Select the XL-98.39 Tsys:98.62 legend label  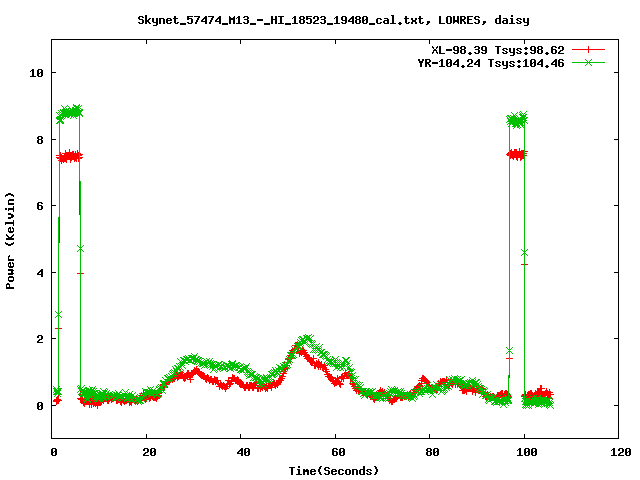coord(498,50)
